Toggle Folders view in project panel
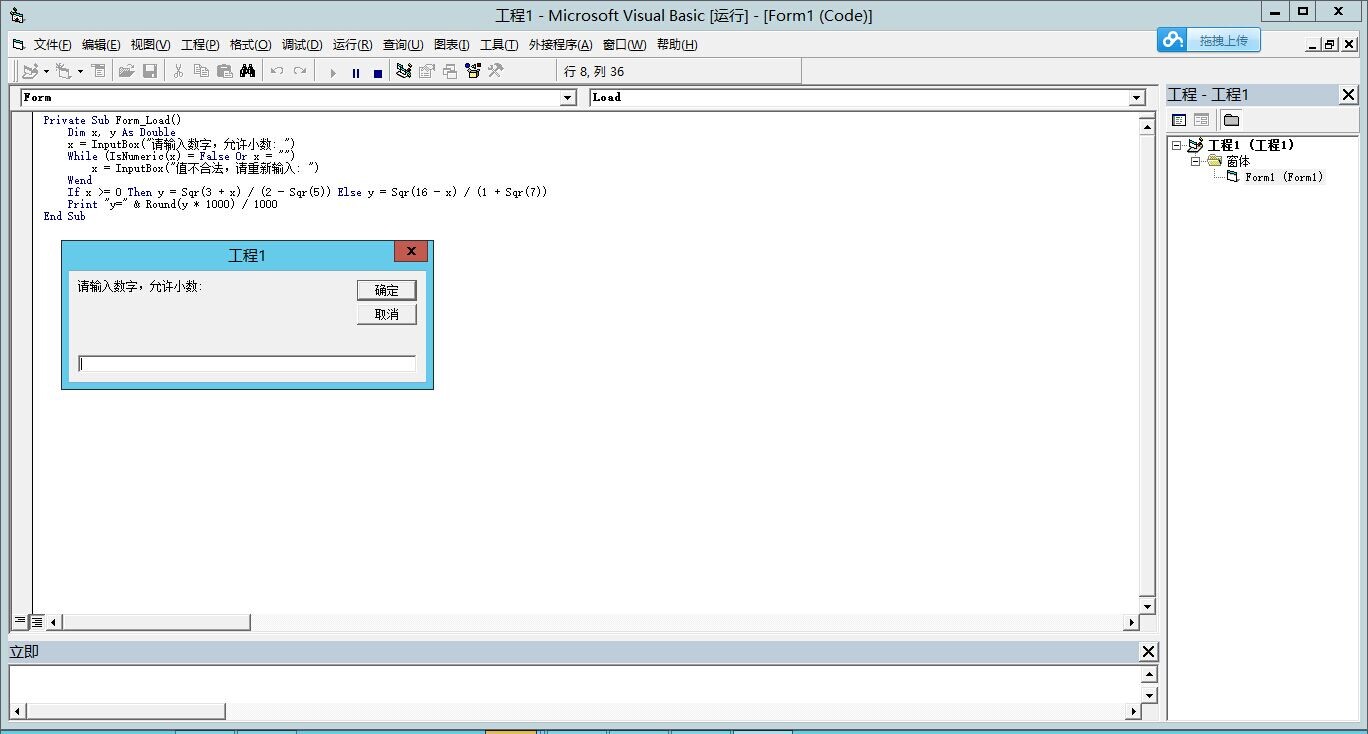The height and width of the screenshot is (734, 1368). pyautogui.click(x=1231, y=120)
